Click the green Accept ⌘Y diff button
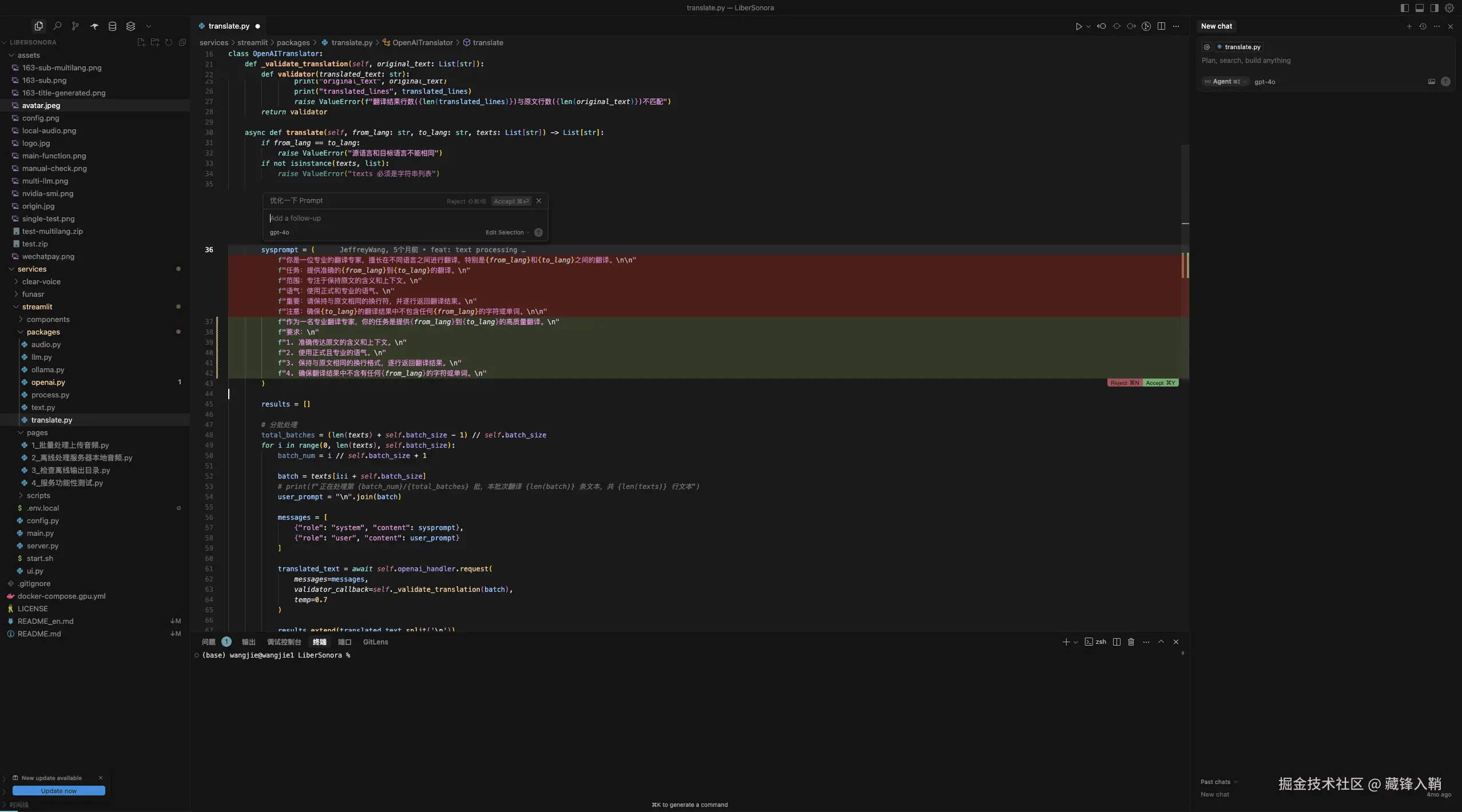 [1160, 383]
